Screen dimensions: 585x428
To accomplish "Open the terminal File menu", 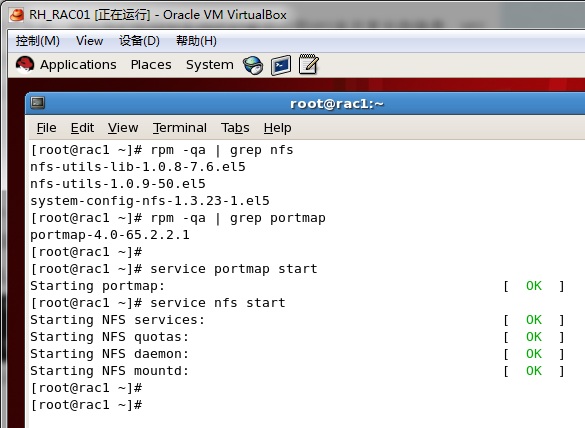I will 47,128.
